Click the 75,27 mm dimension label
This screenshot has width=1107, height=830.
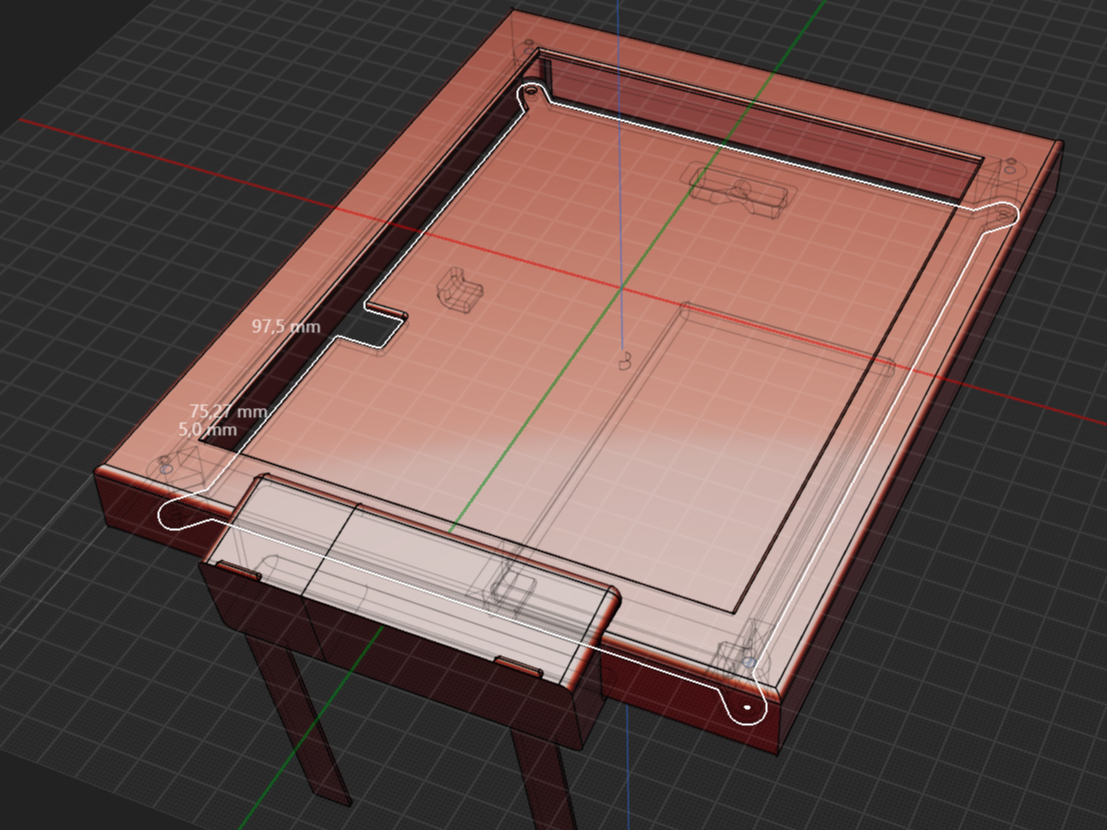point(228,411)
